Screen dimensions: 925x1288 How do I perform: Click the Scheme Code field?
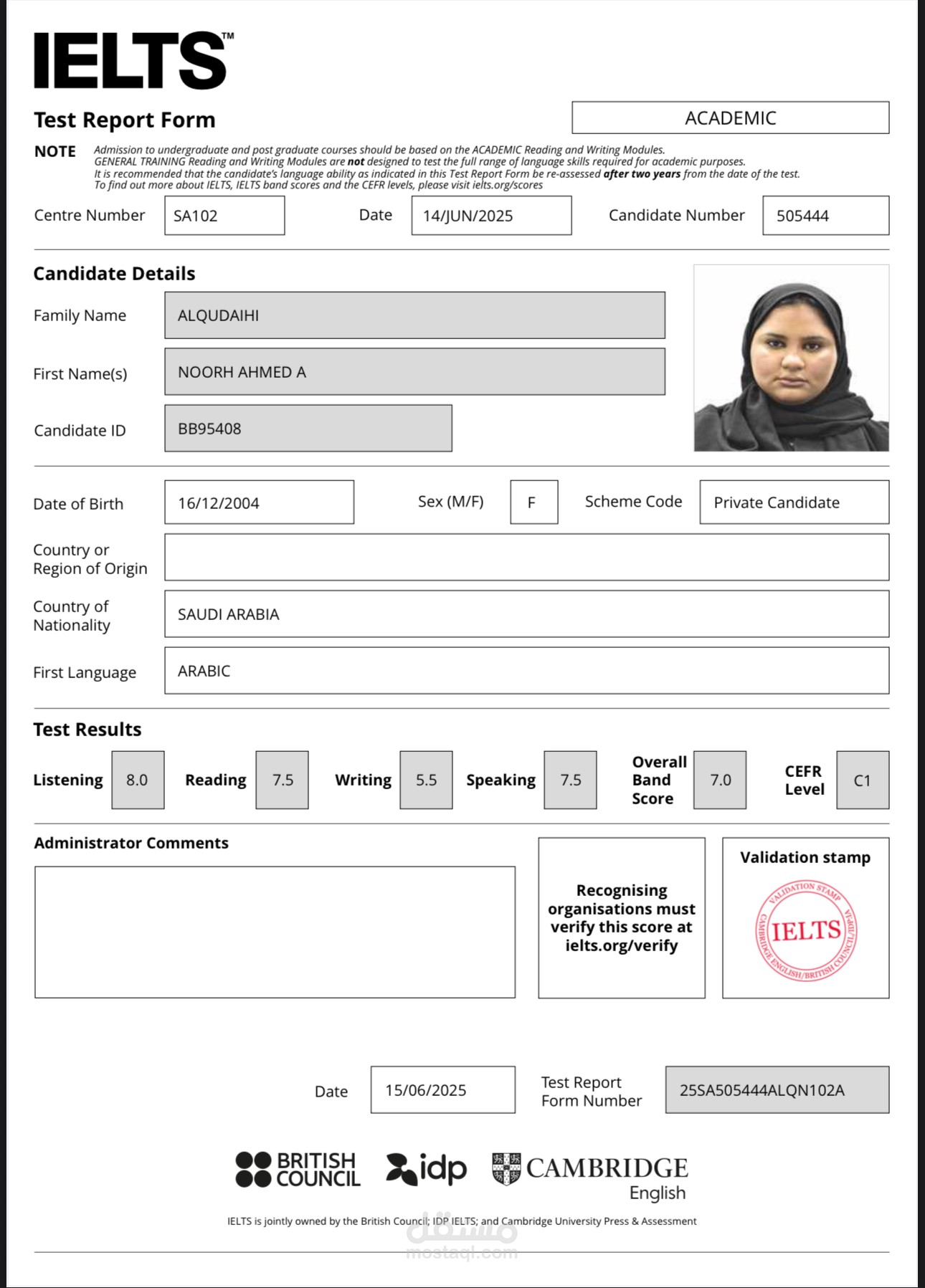794,502
